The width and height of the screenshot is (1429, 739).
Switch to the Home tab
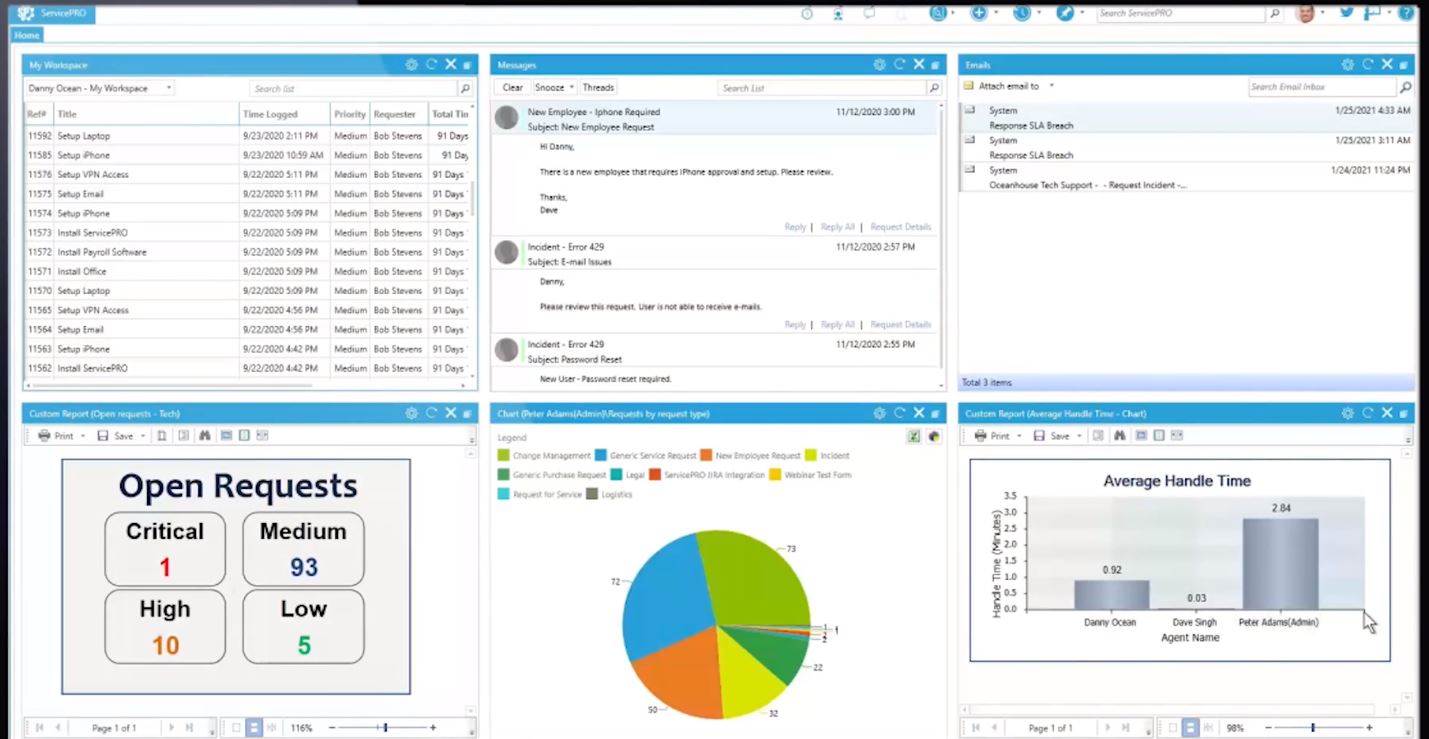[x=26, y=35]
